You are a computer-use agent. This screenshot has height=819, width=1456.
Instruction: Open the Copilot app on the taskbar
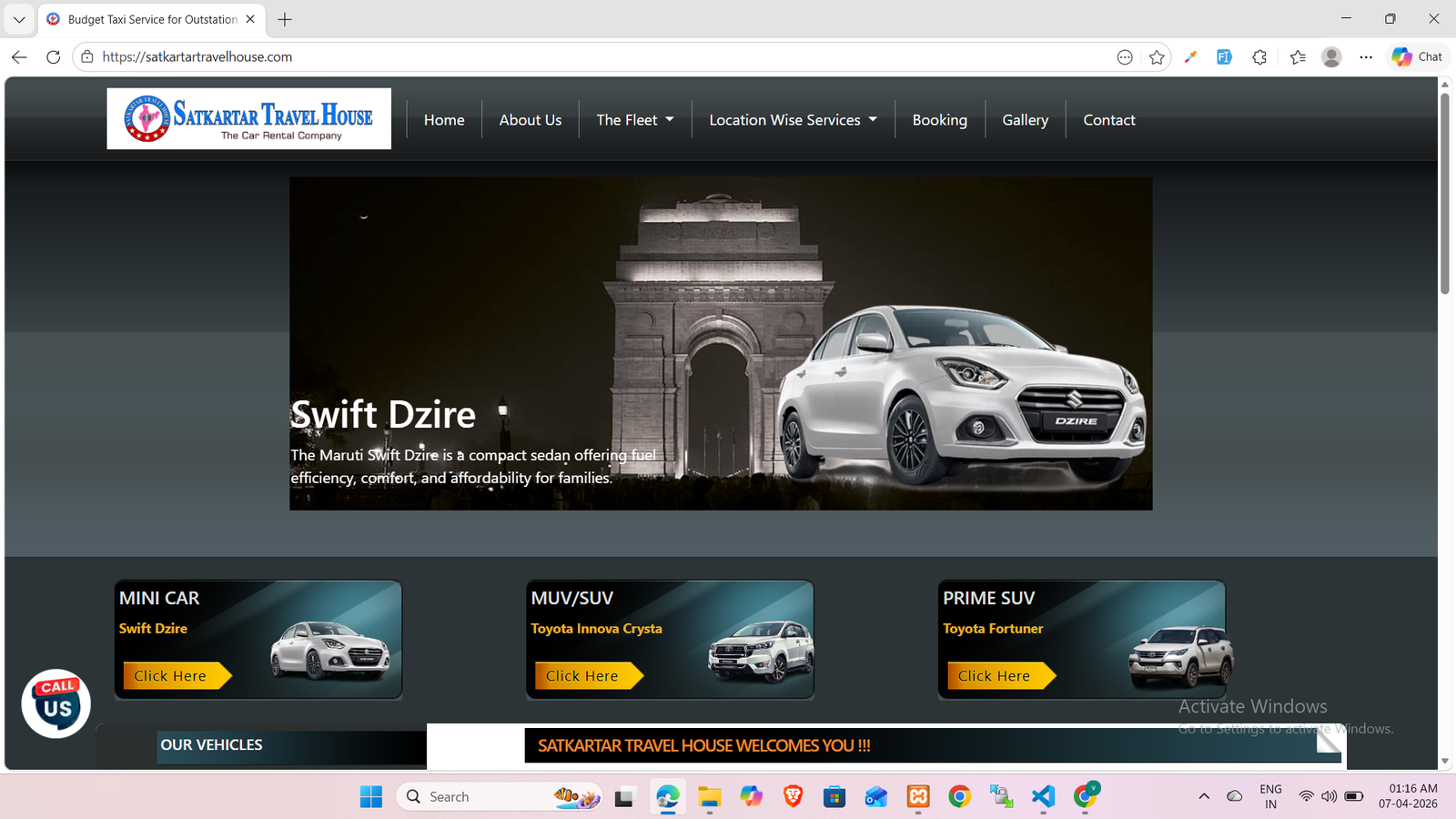click(751, 796)
